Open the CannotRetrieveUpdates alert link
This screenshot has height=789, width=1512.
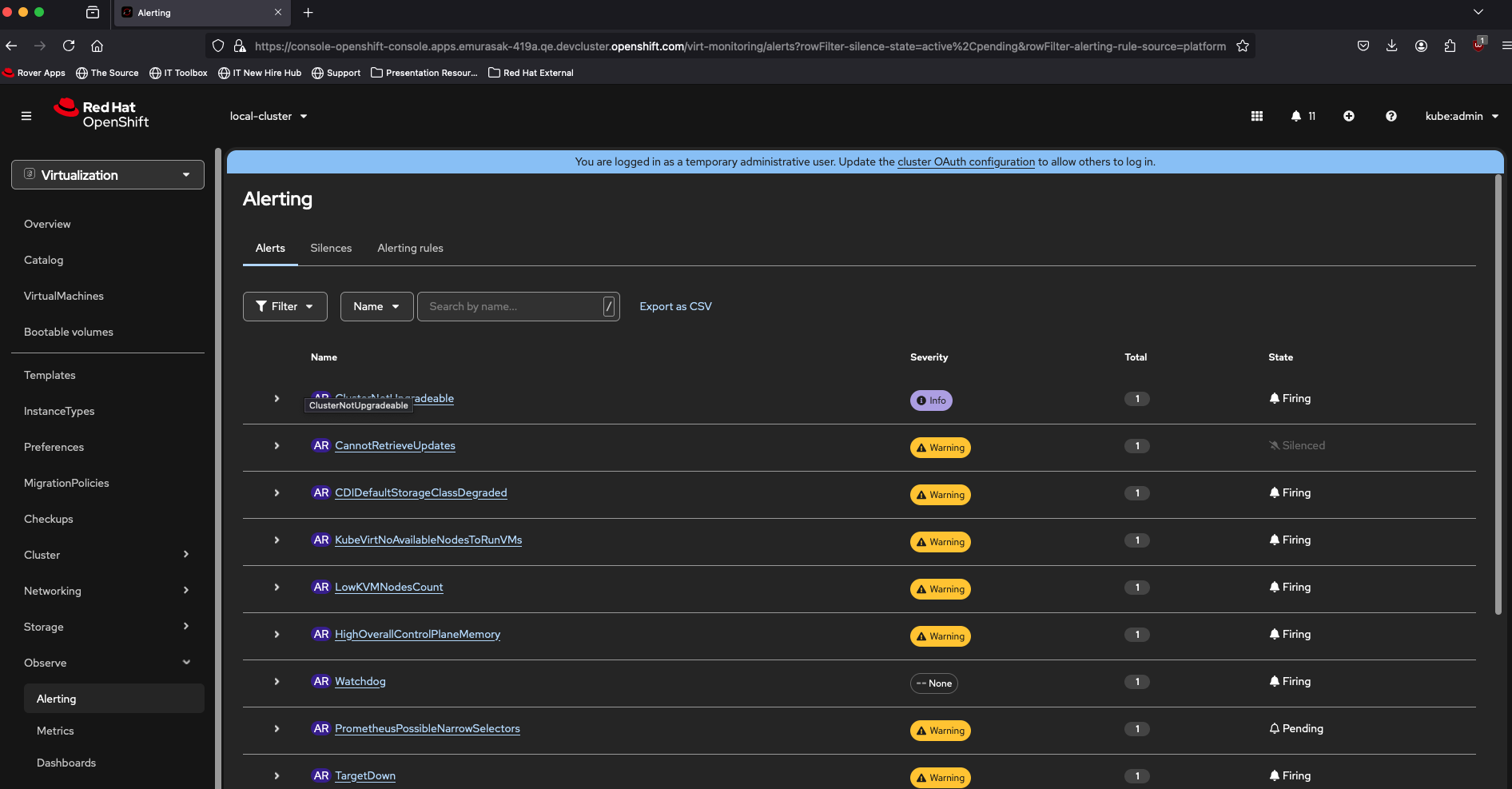tap(395, 445)
